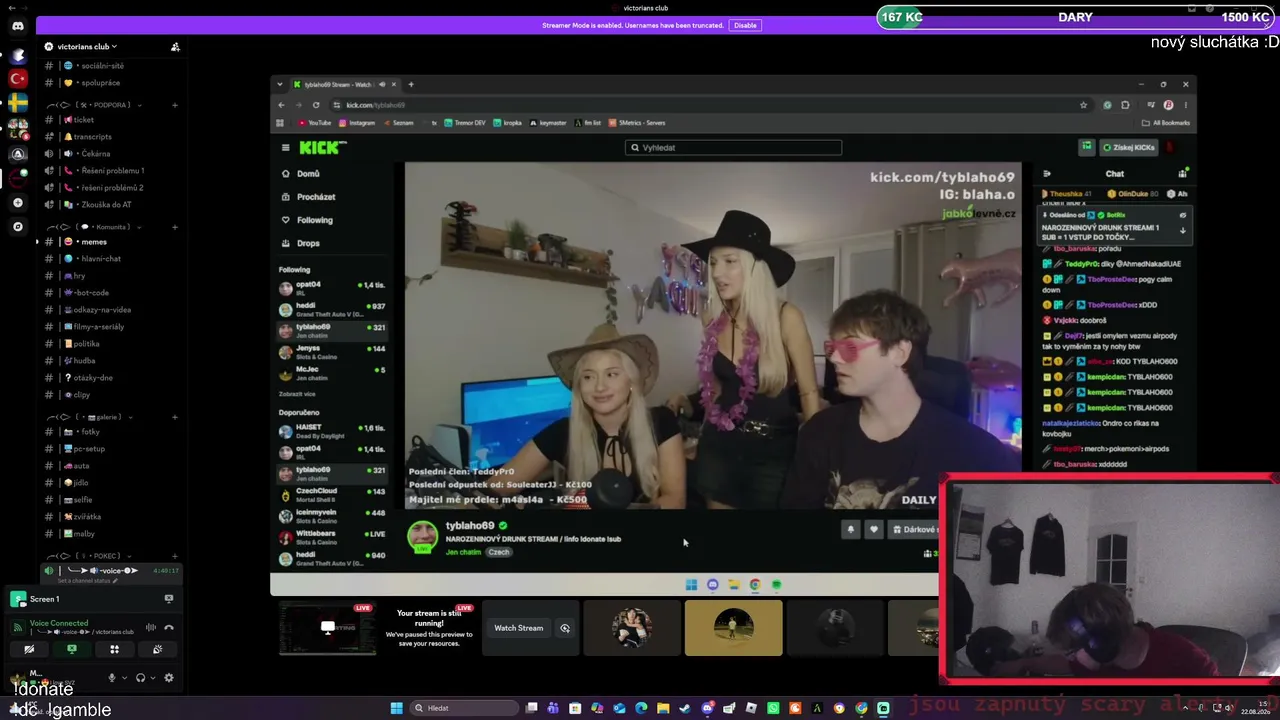The image size is (1280, 720).
Task: Open Drops in the Kick sidebar
Action: [x=300, y=243]
